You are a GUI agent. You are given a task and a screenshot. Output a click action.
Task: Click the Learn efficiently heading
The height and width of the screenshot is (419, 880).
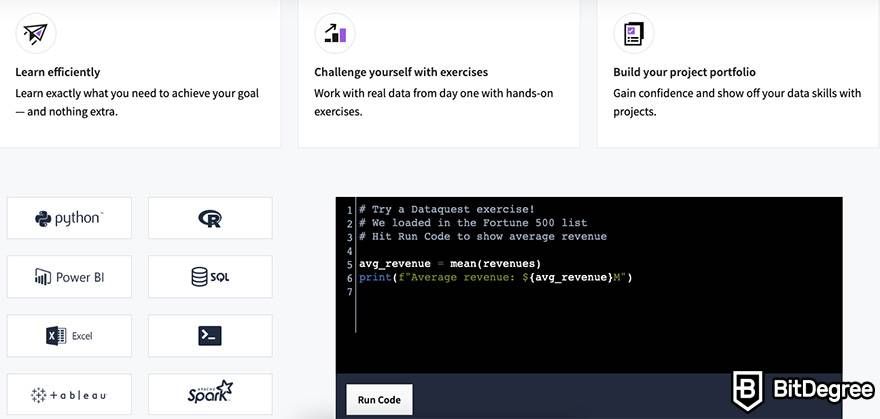coord(58,72)
